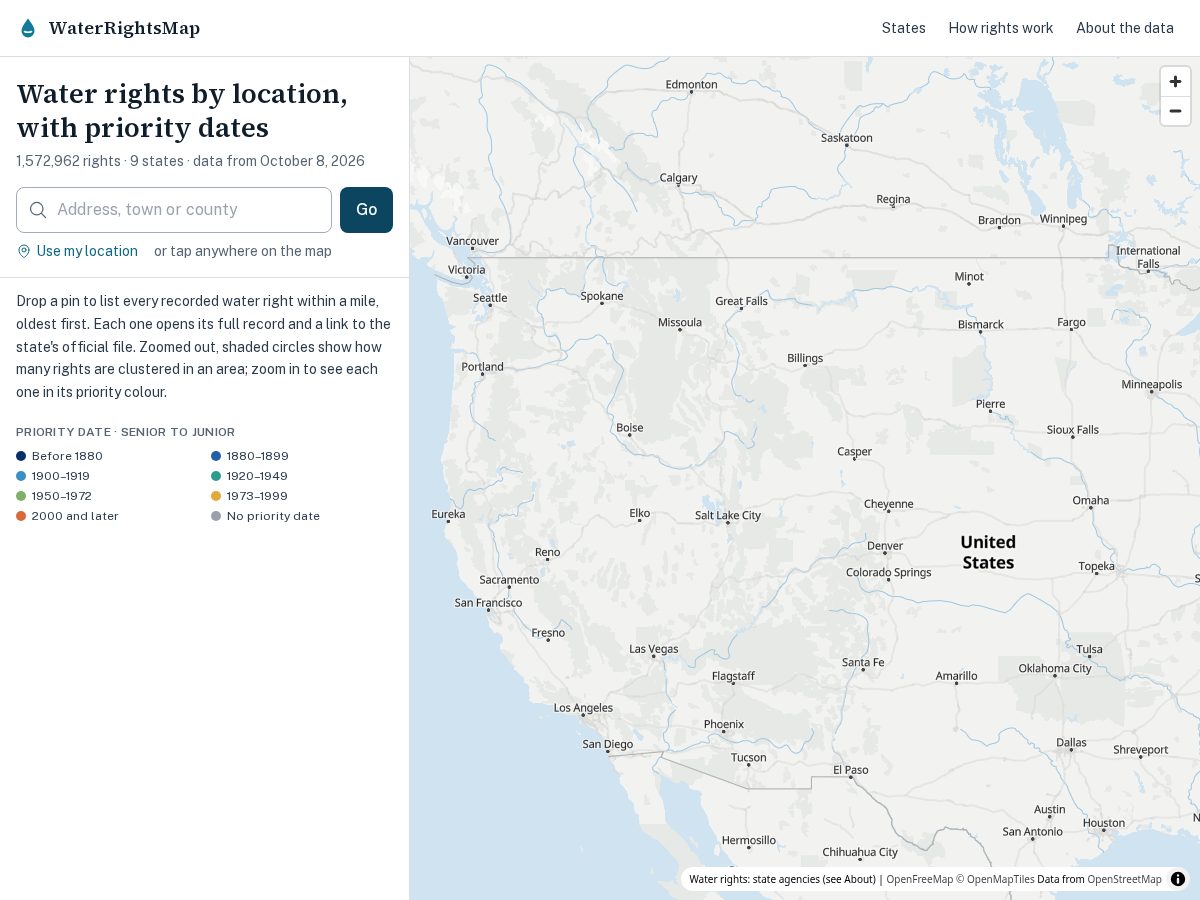Image resolution: width=1200 pixels, height=900 pixels.
Task: Open About the data page
Action: click(x=1125, y=28)
